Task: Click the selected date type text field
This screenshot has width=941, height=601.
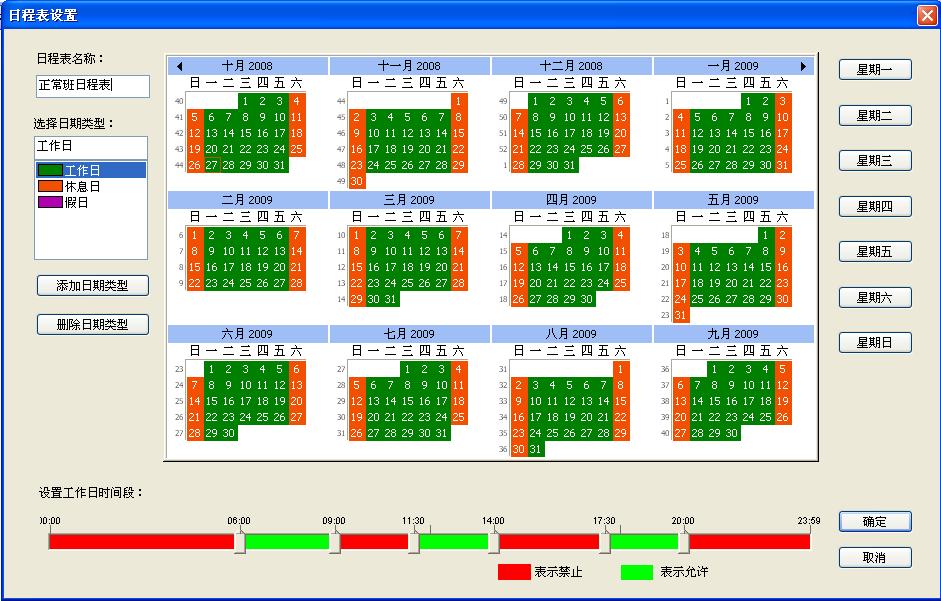Action: point(90,146)
